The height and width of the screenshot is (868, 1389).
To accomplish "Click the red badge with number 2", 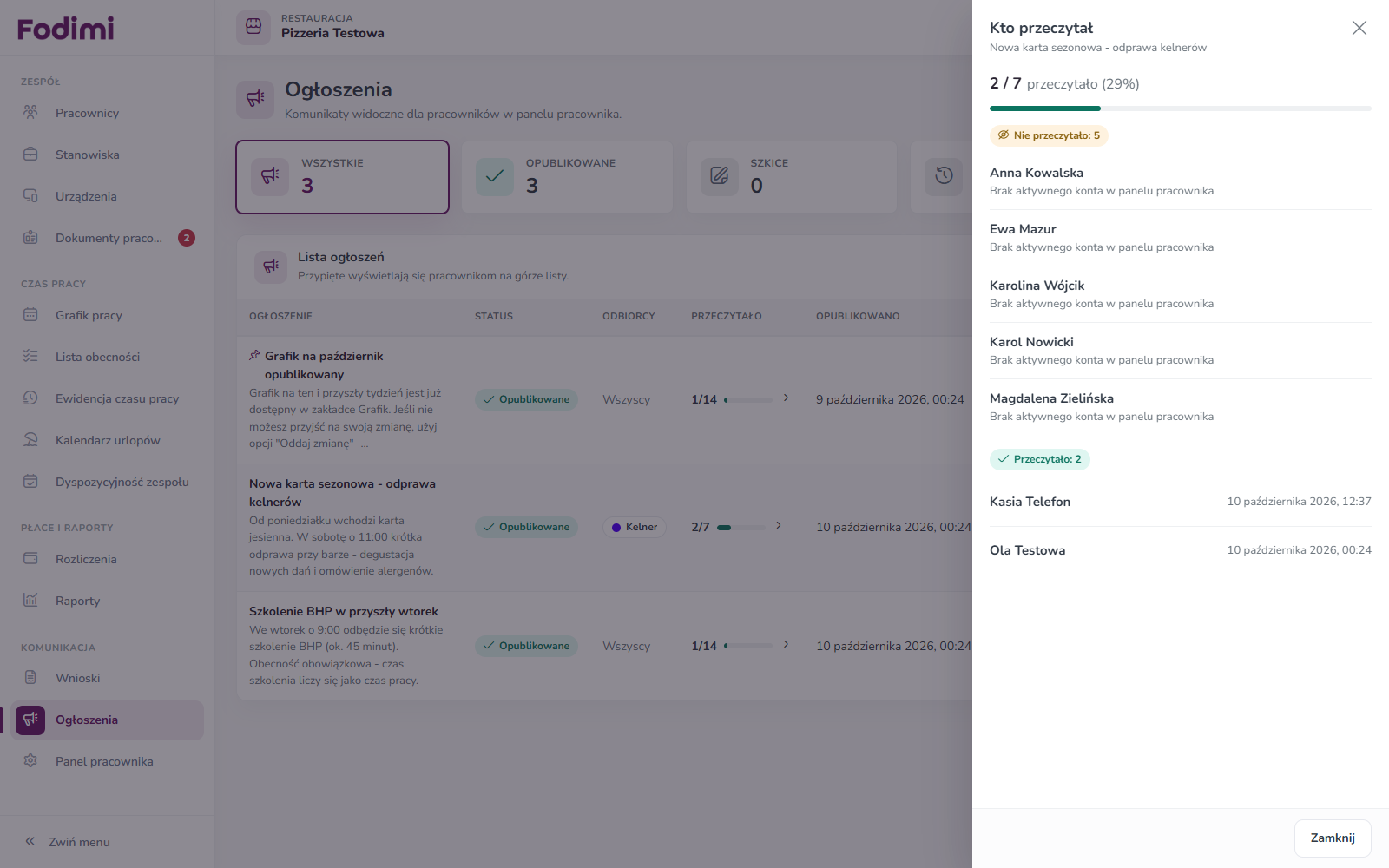I will pyautogui.click(x=187, y=238).
